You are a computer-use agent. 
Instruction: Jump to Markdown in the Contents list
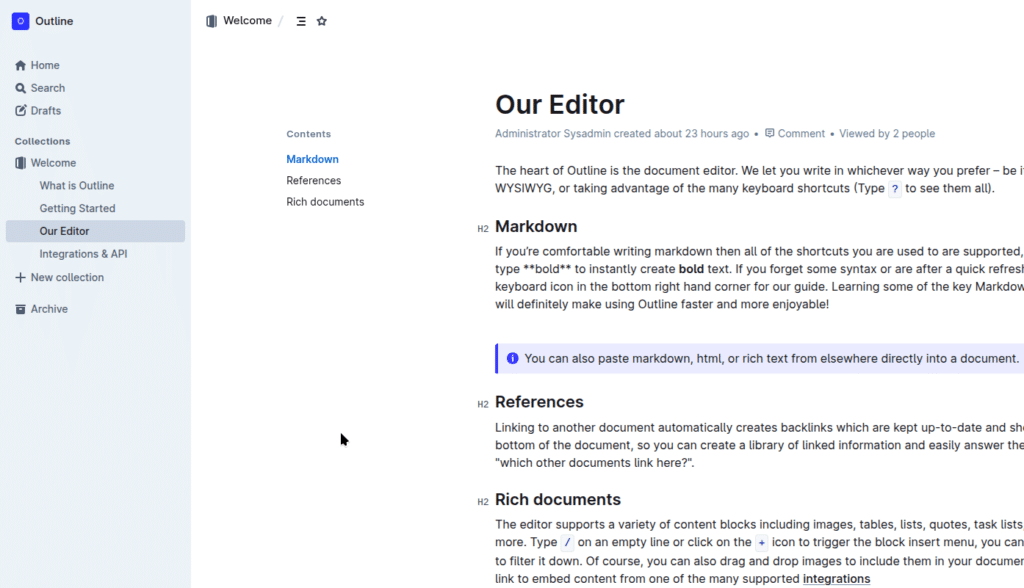pyautogui.click(x=312, y=159)
